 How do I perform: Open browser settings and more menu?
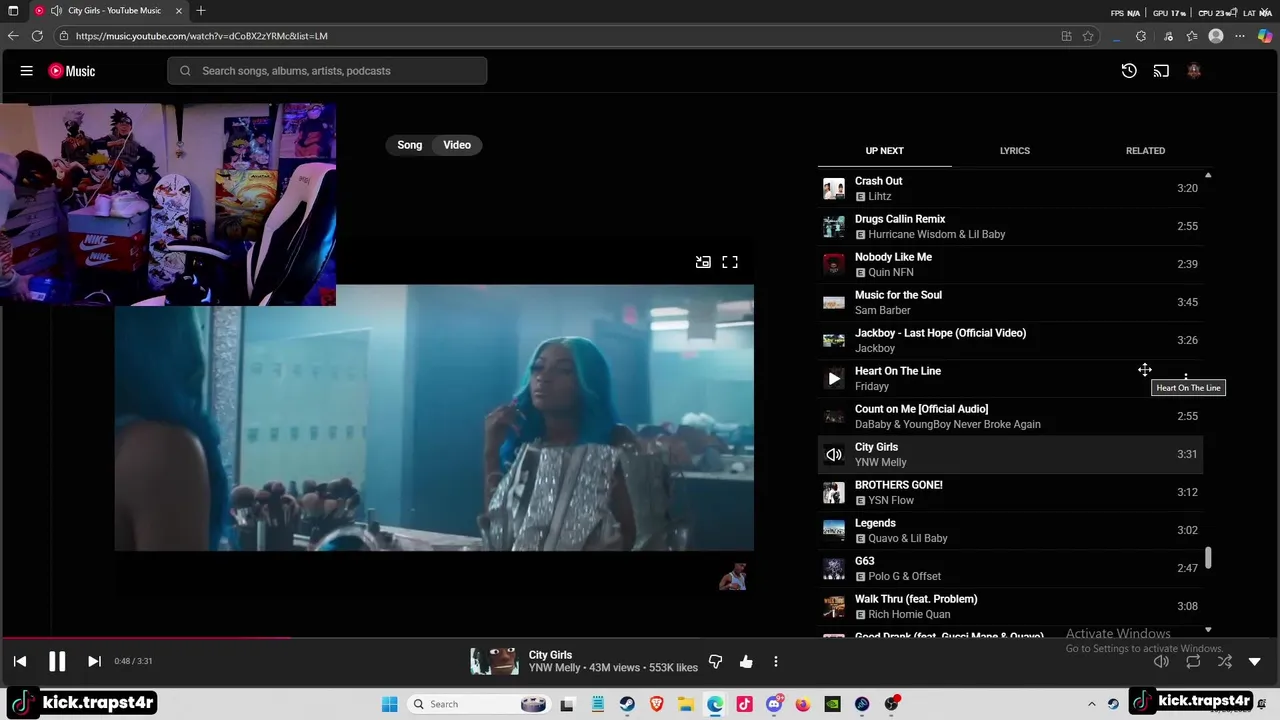1240,36
